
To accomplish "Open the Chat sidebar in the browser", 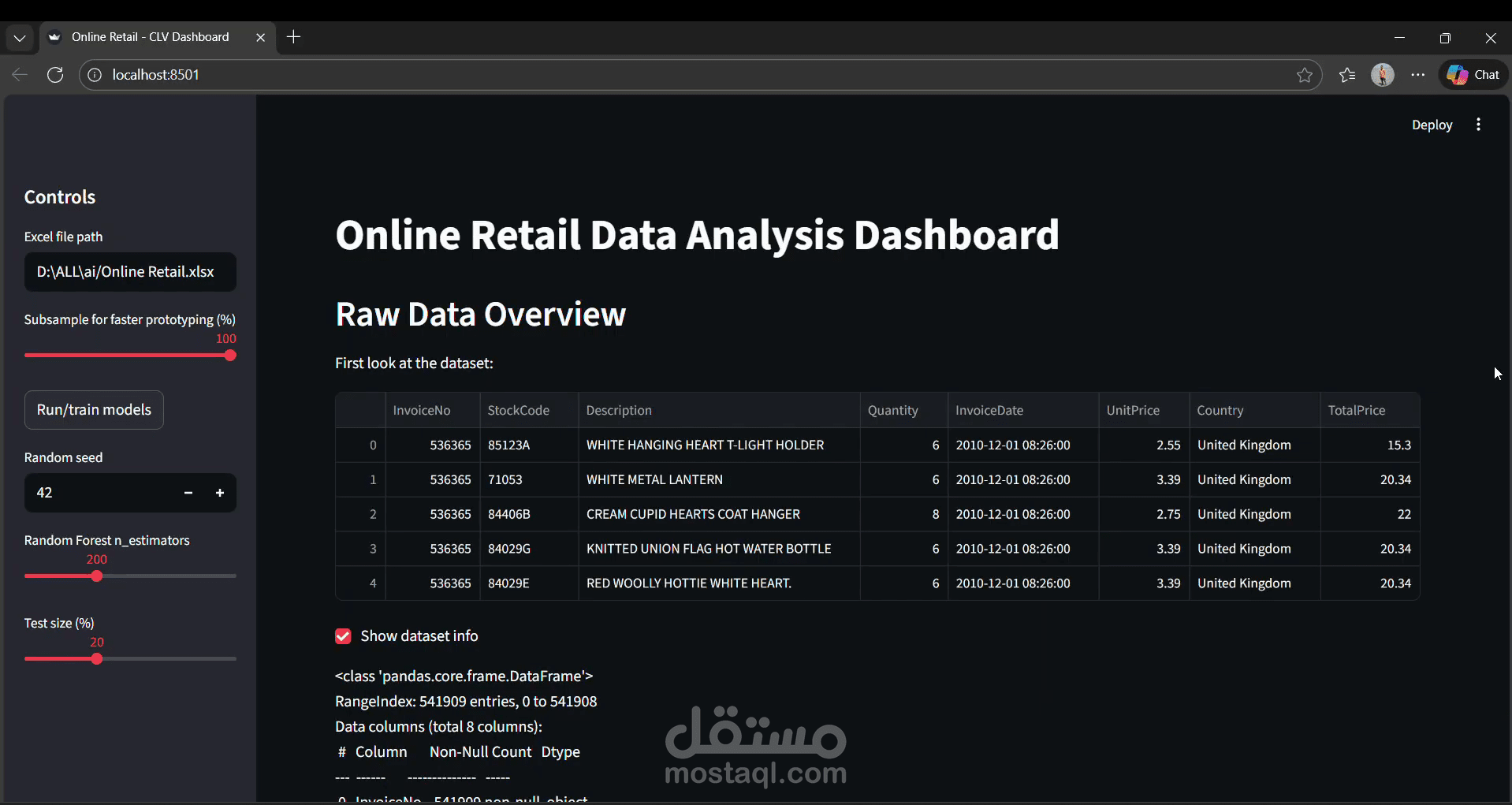I will click(1473, 74).
